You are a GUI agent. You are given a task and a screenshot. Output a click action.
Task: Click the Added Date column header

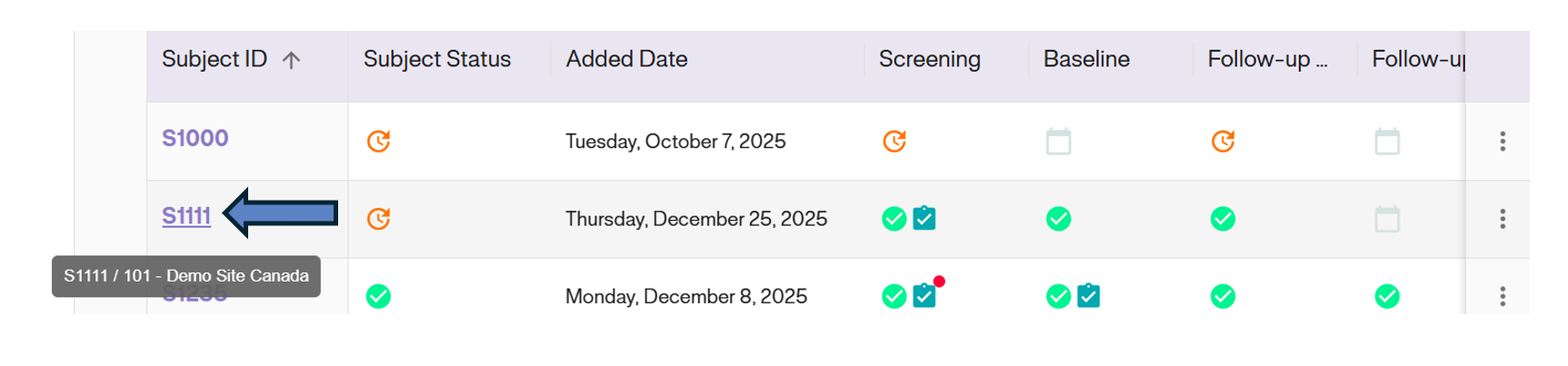(x=626, y=60)
